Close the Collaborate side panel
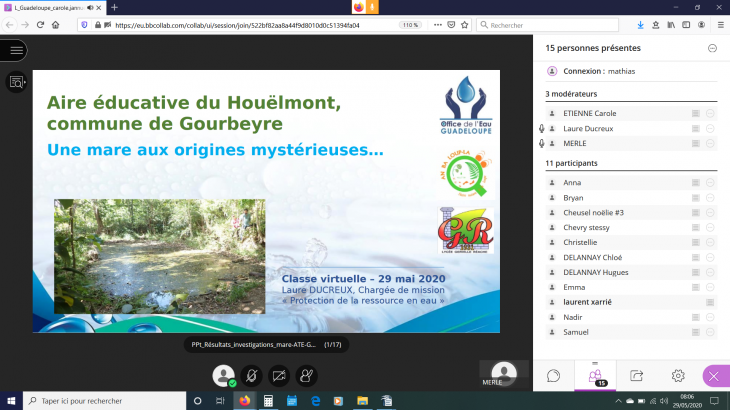Viewport: 730px width, 410px height. click(715, 376)
